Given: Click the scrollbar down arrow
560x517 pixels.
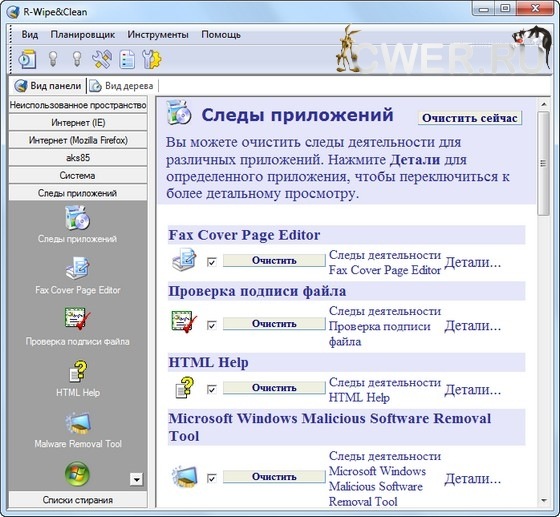Looking at the screenshot, I should [544, 500].
